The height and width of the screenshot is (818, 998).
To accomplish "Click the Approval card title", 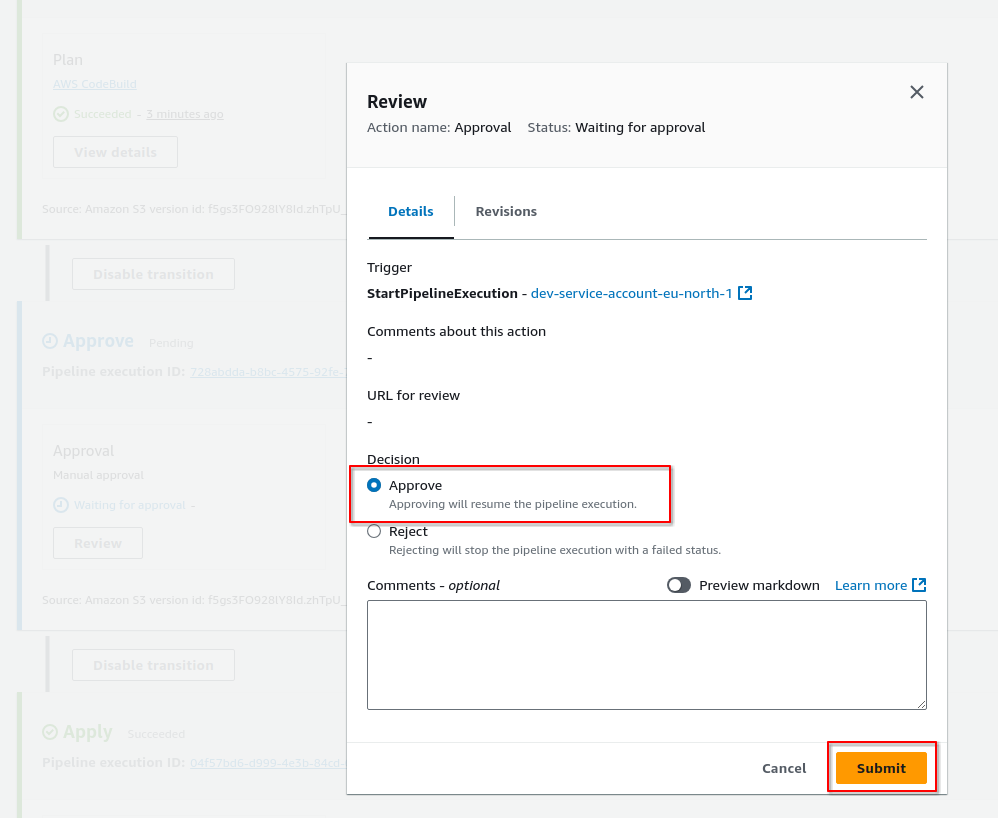I will tap(83, 451).
